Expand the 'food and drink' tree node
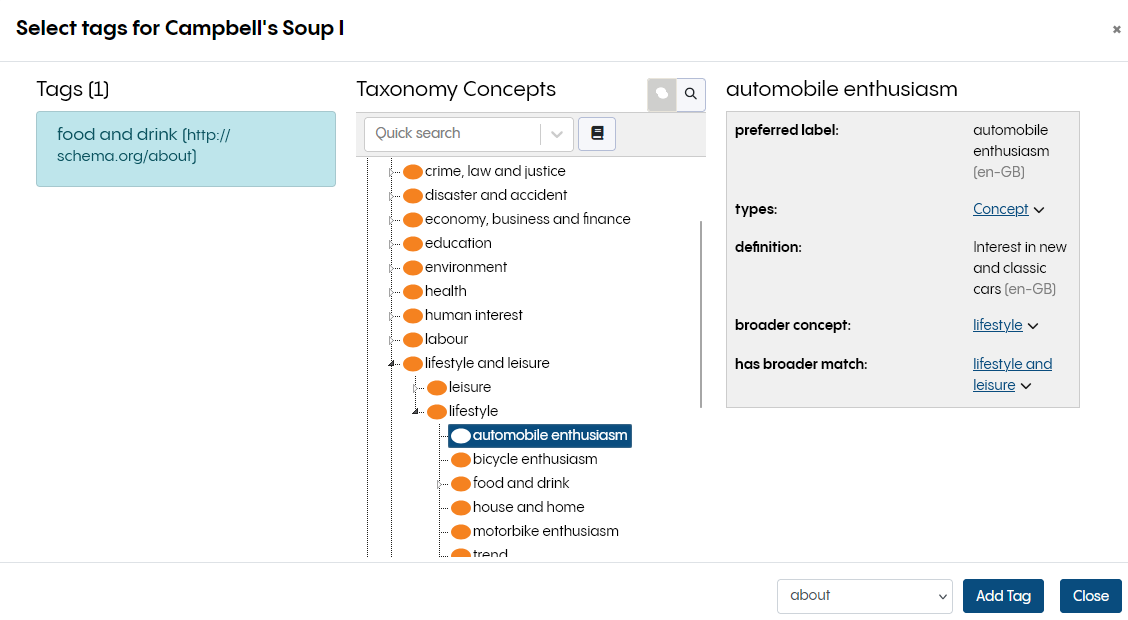This screenshot has width=1128, height=620. pyautogui.click(x=441, y=484)
